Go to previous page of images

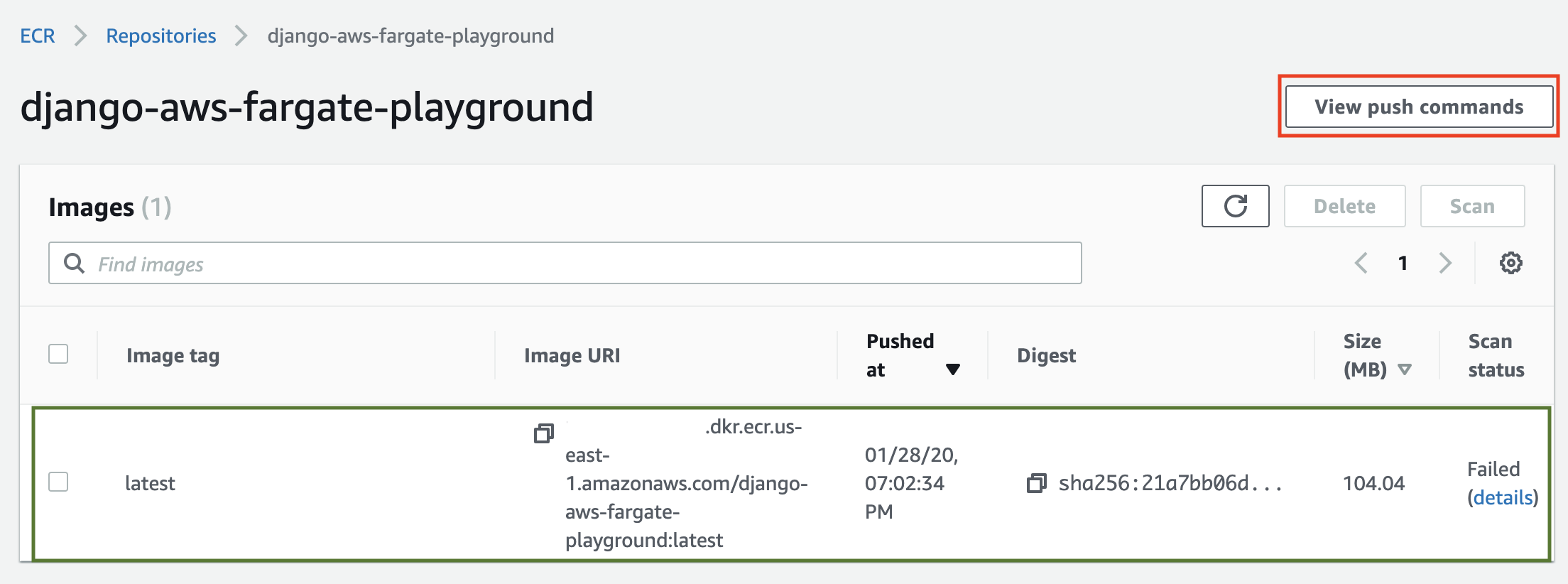(1361, 263)
